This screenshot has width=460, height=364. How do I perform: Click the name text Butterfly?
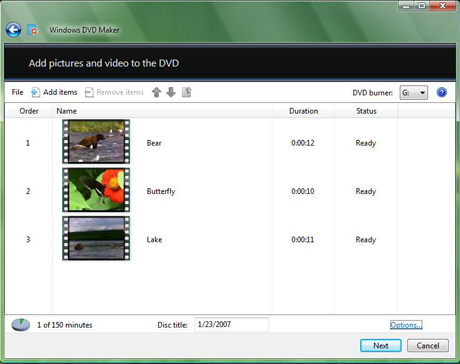161,191
